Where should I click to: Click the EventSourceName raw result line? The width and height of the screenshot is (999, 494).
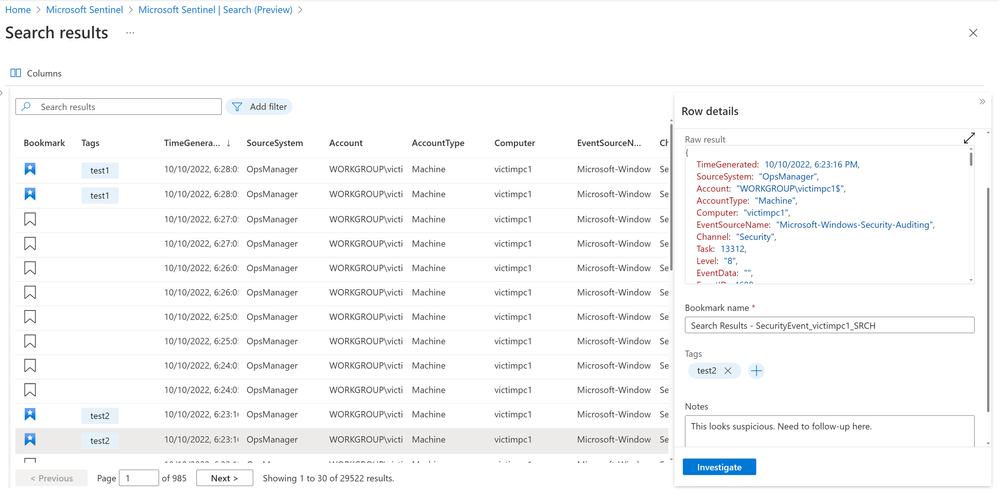pyautogui.click(x=817, y=225)
